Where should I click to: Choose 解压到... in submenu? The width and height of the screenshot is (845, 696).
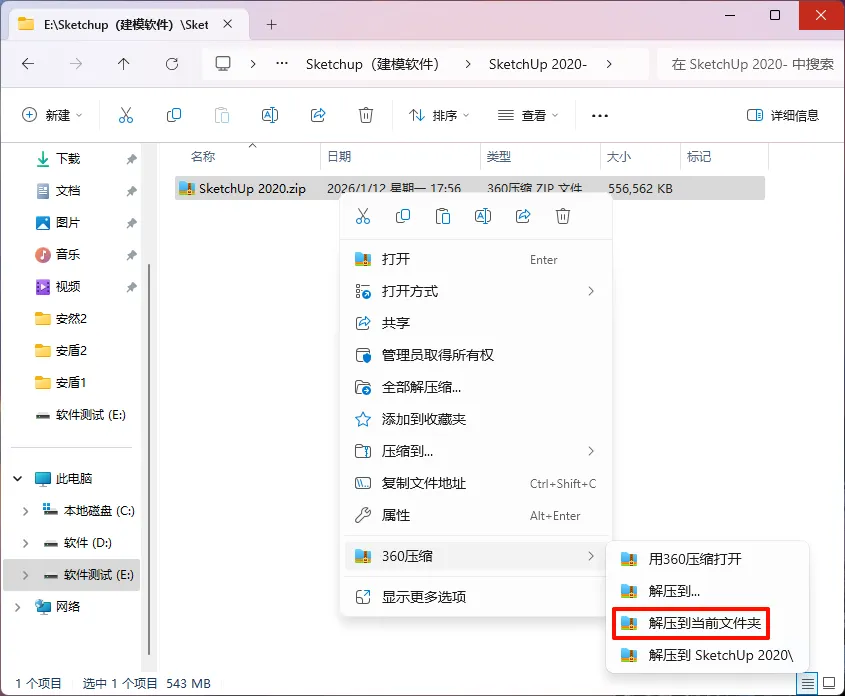click(707, 591)
